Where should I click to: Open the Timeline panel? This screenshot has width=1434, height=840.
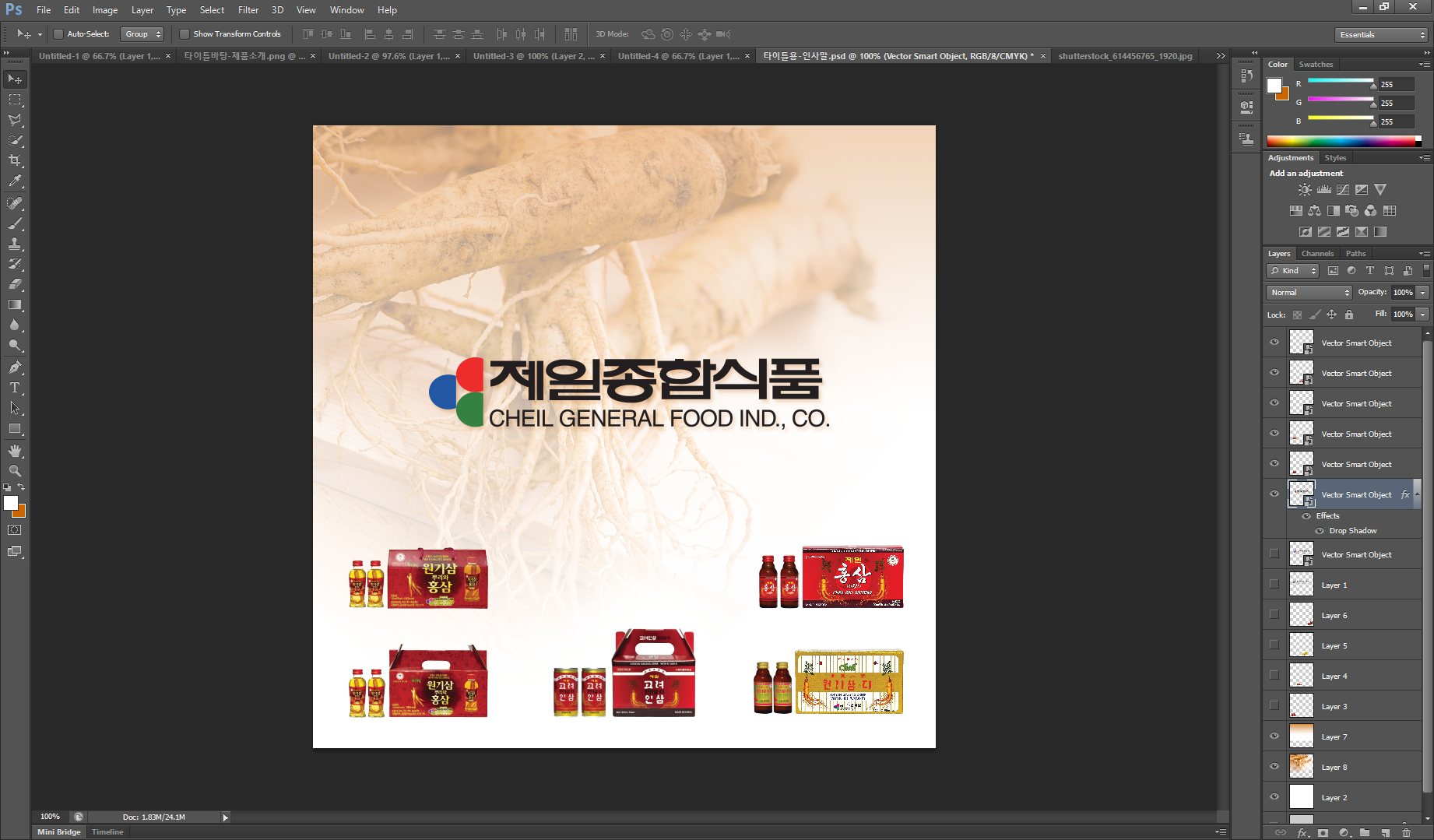[107, 832]
